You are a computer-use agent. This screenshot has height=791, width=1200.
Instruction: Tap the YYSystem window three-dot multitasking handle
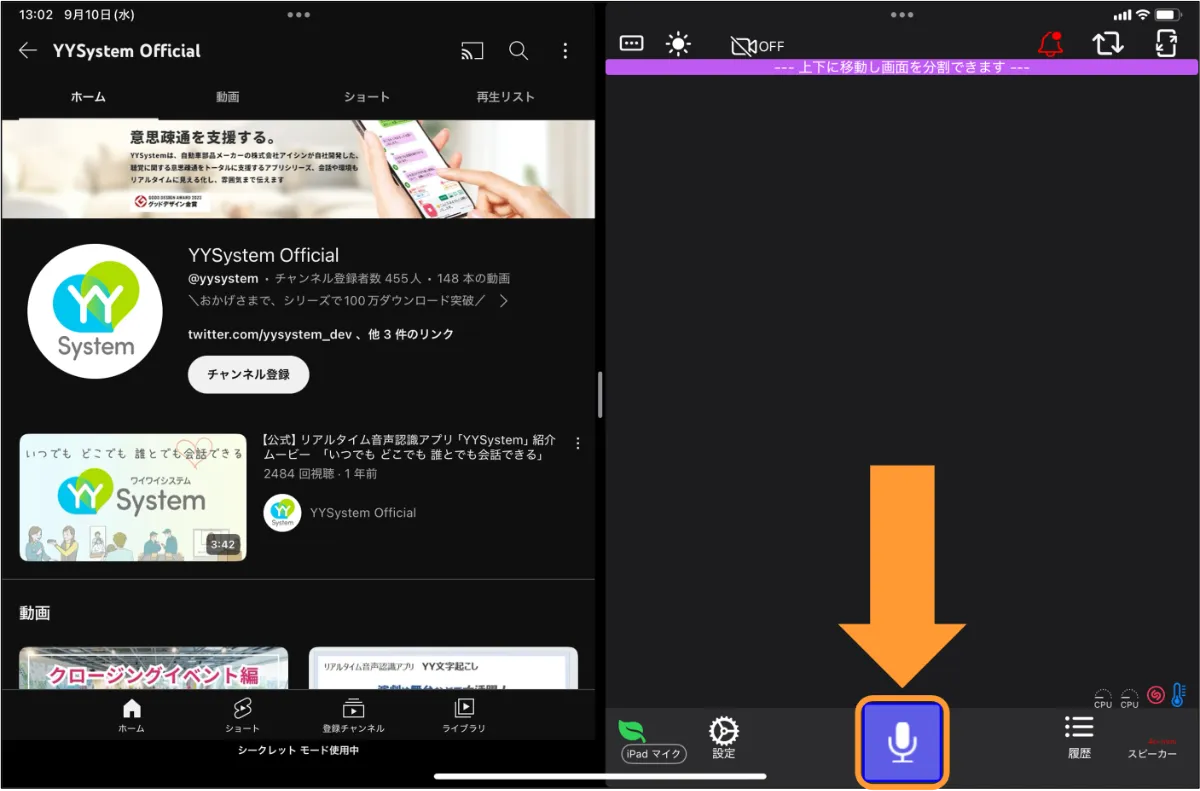coord(902,15)
